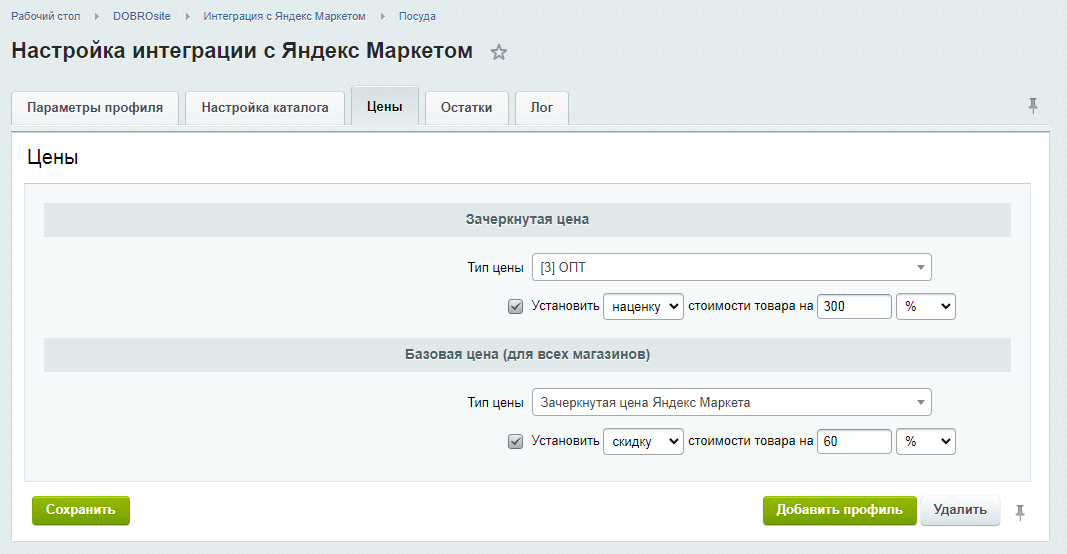Image resolution: width=1067 pixels, height=554 pixels.
Task: Open the скидку dropdown
Action: 643,441
